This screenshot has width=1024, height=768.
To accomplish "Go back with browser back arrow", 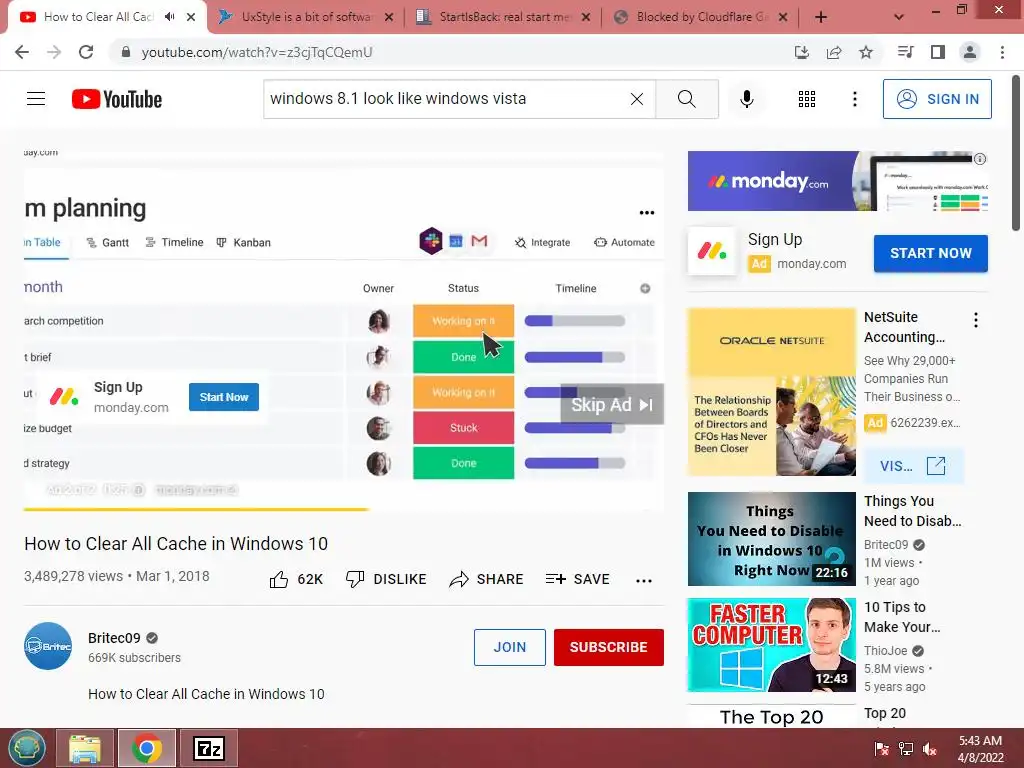I will tap(22, 52).
